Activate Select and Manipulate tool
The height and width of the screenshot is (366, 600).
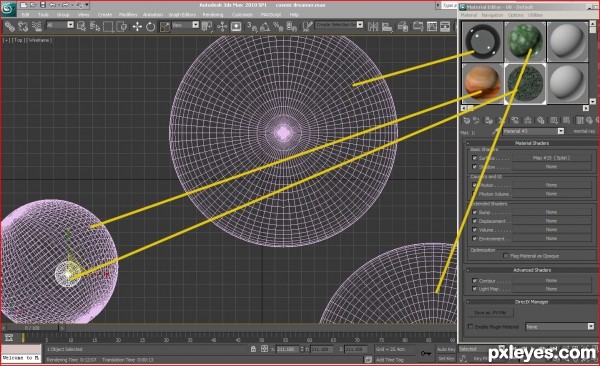click(x=222, y=26)
